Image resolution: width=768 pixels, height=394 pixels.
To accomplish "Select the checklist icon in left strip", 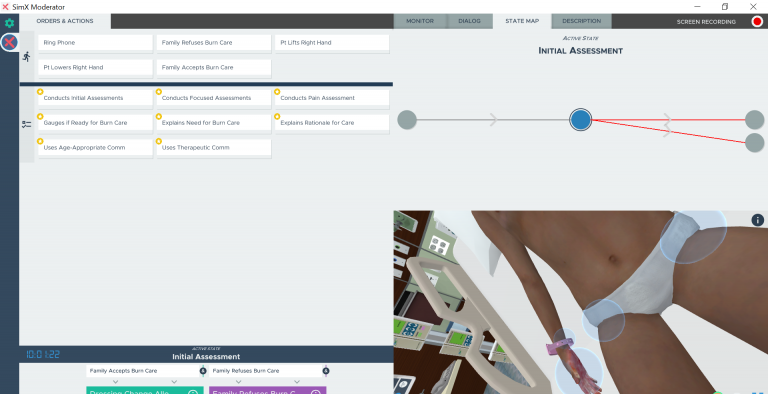I will tap(26, 124).
